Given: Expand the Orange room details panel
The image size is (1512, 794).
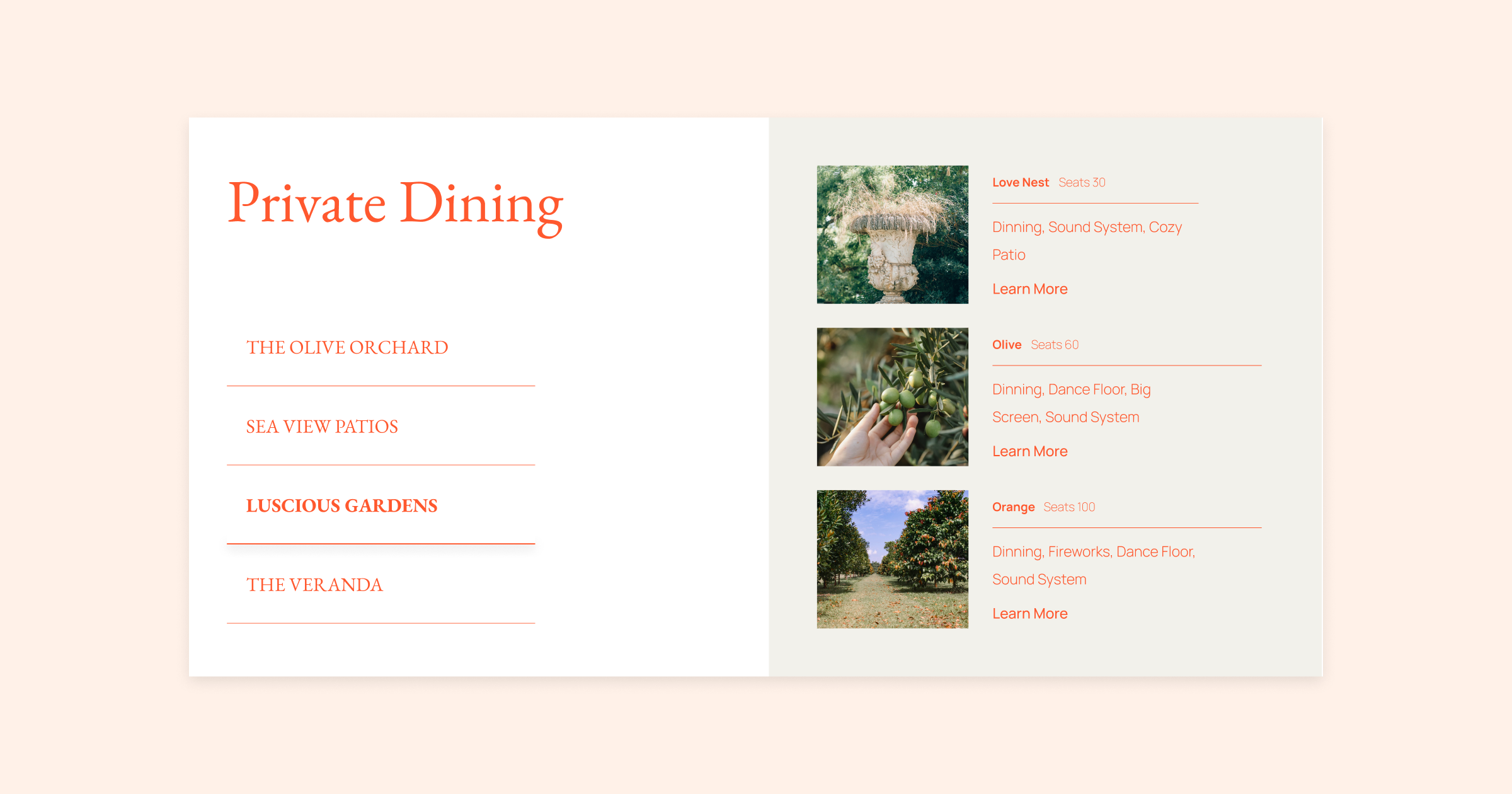Looking at the screenshot, I should pyautogui.click(x=1029, y=613).
